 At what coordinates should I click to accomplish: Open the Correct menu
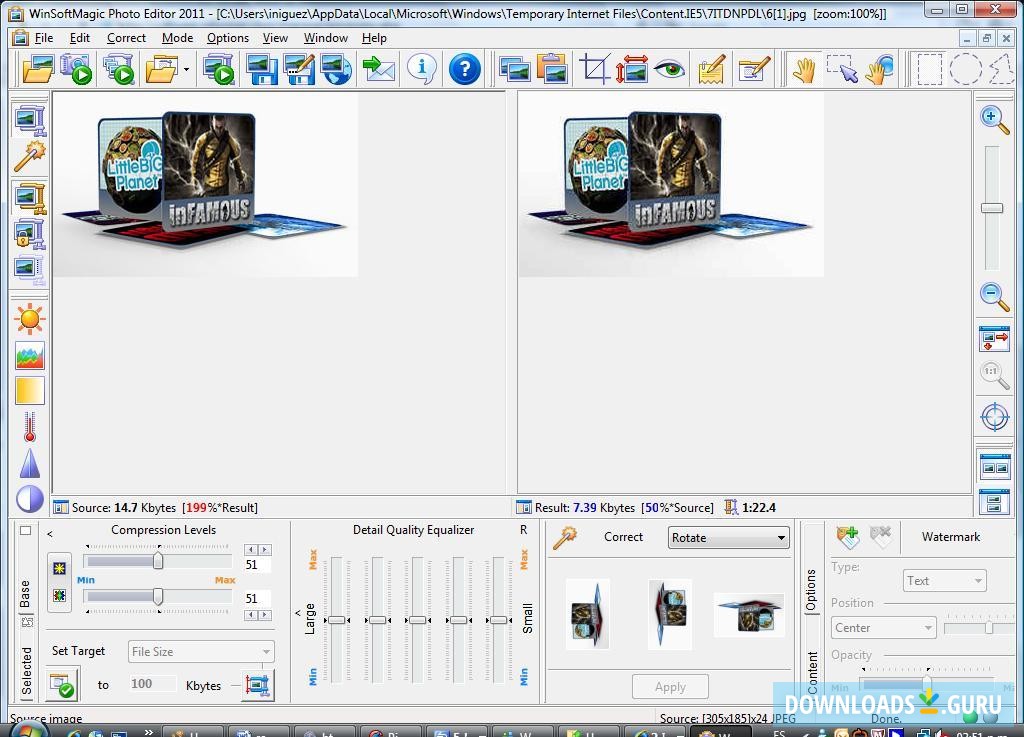tap(126, 38)
